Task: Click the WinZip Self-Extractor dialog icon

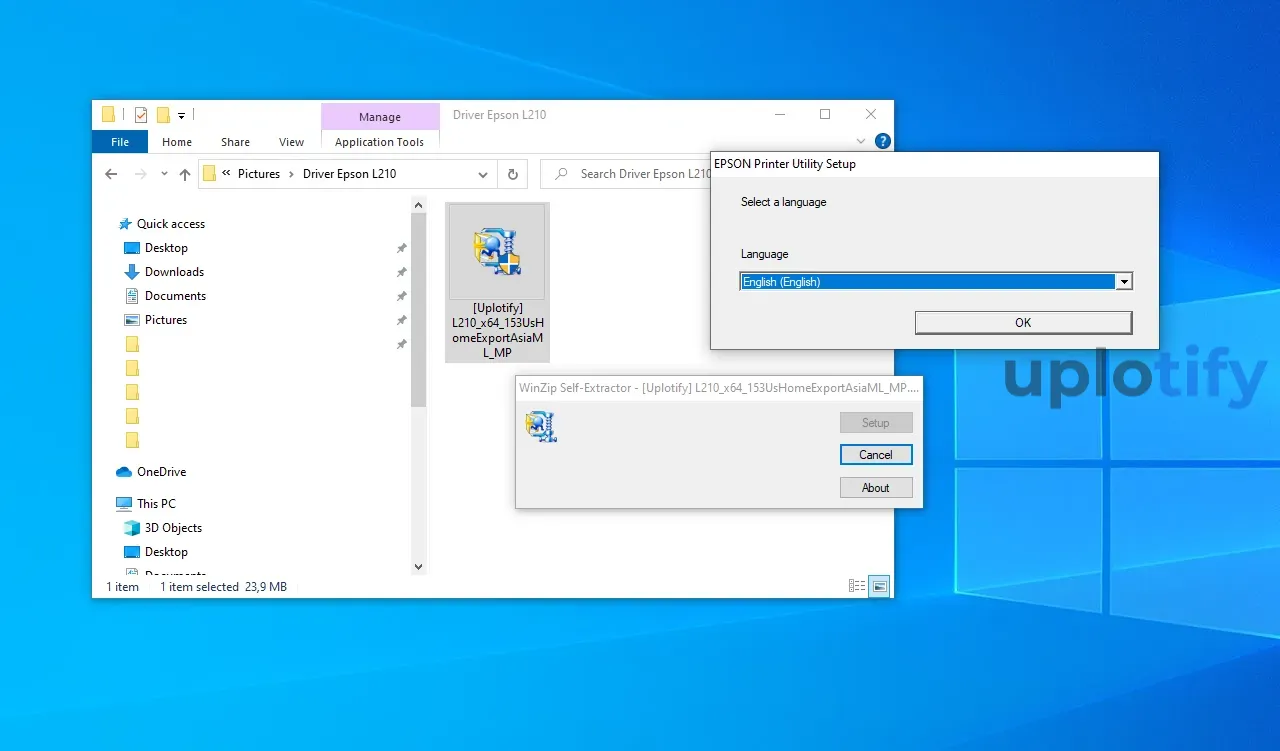Action: click(541, 427)
